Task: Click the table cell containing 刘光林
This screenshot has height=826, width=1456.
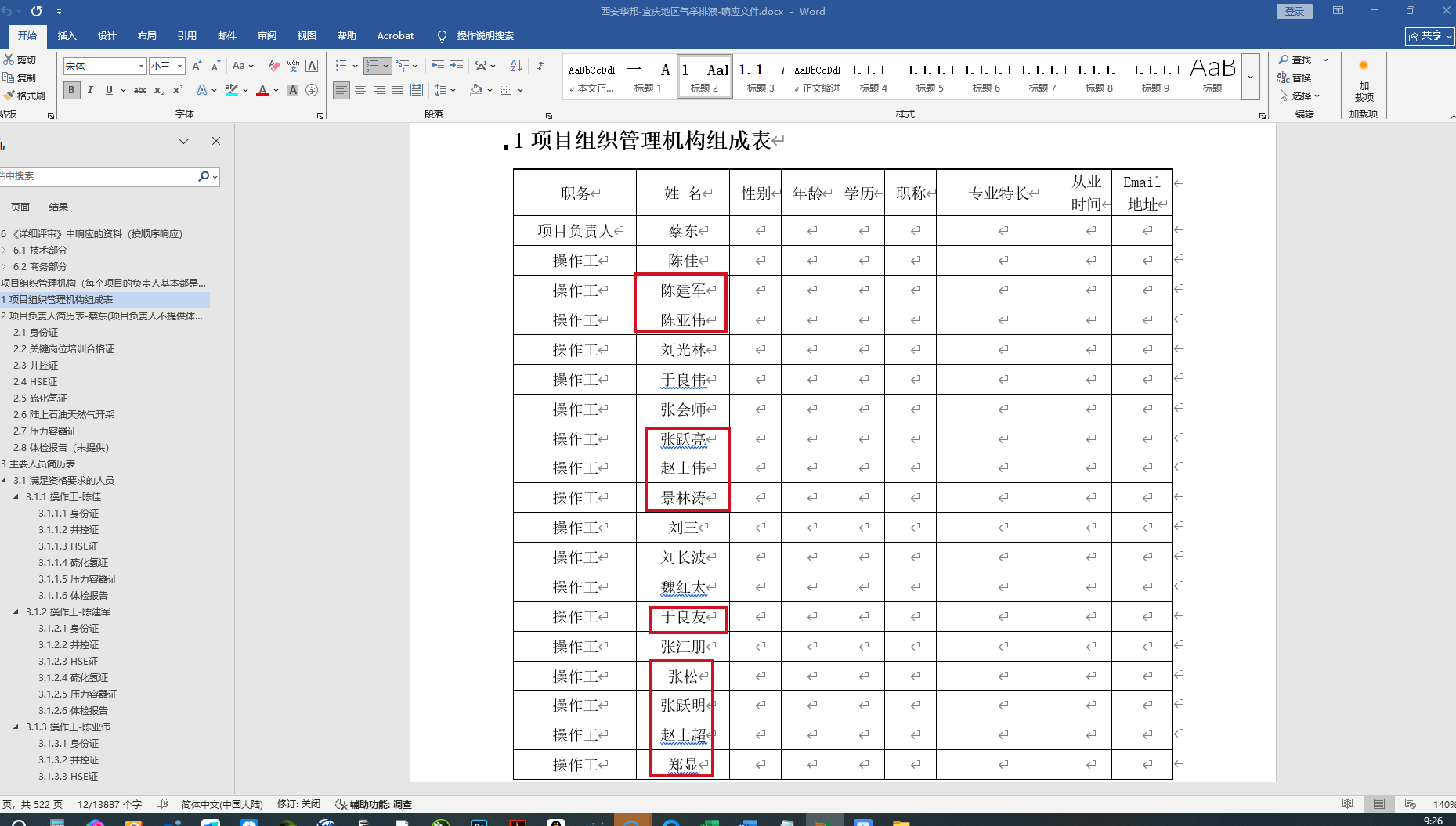Action: 683,350
